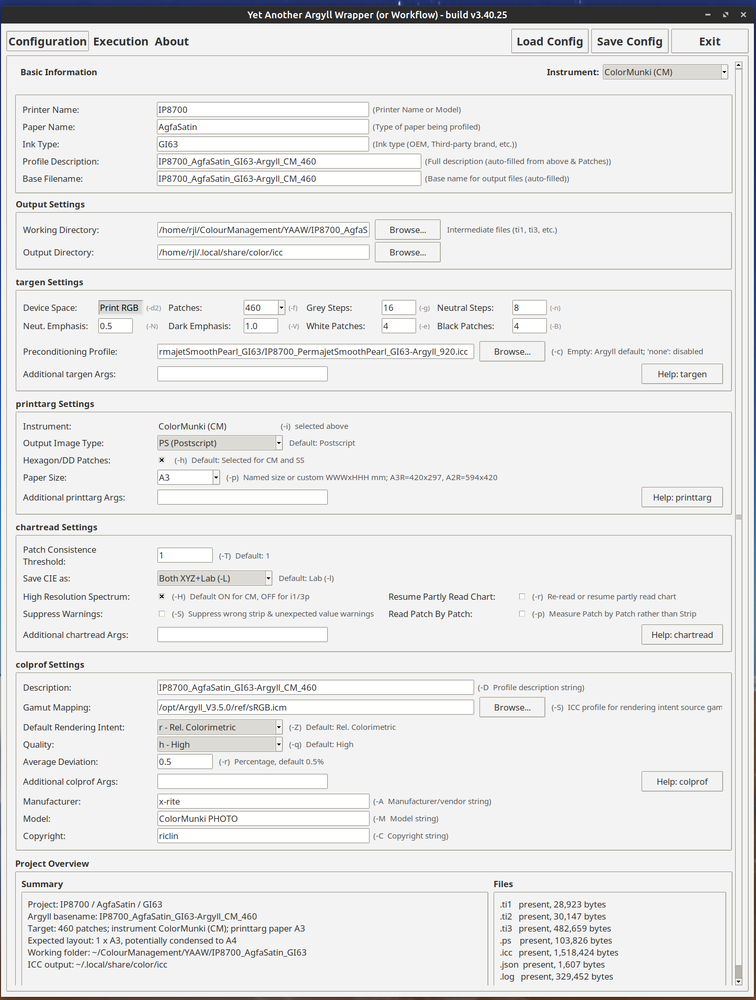Click the Additional colprof Args field
Image resolution: width=756 pixels, height=1000 pixels.
pyautogui.click(x=242, y=781)
